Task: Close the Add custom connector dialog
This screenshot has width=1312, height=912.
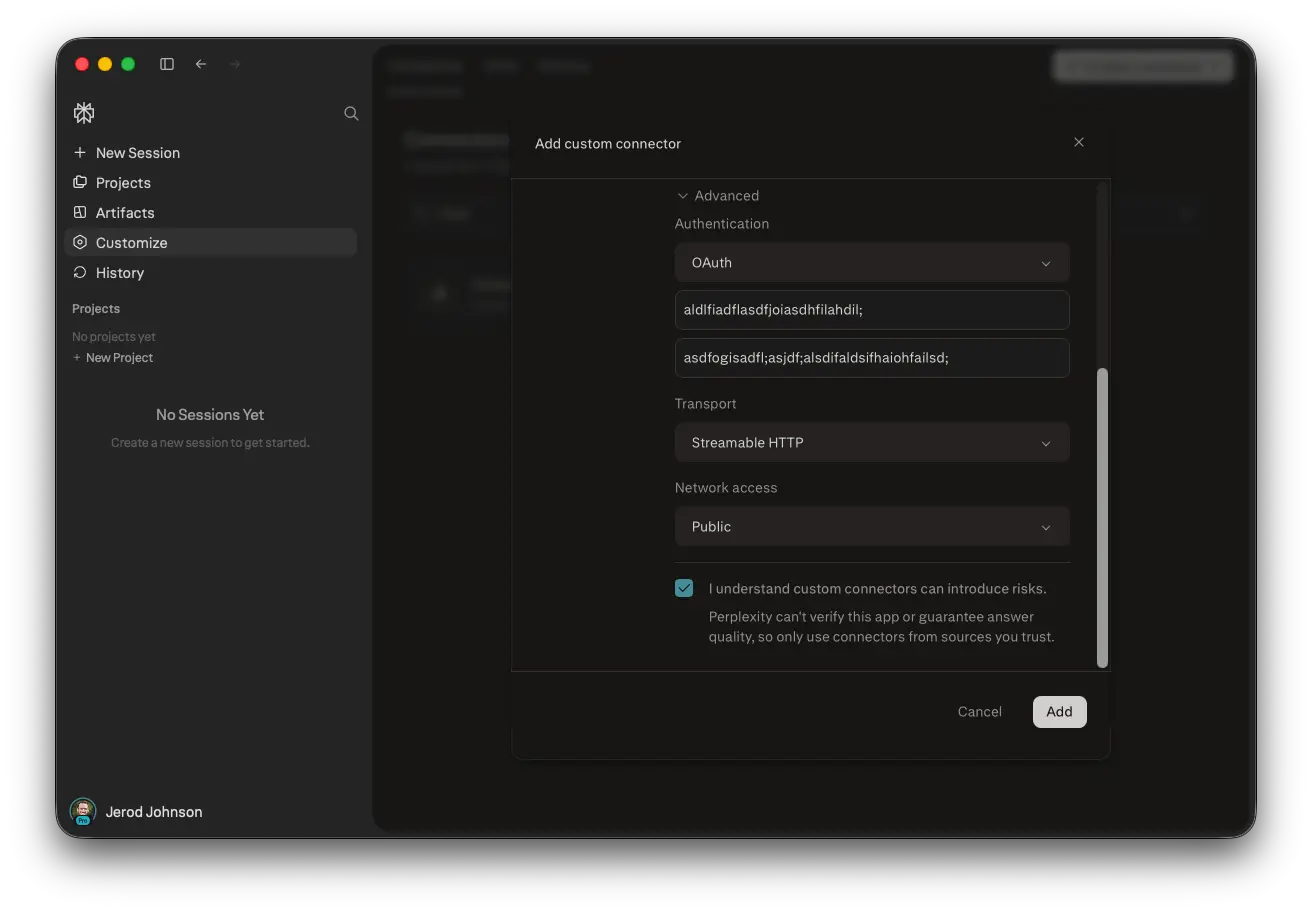Action: click(1079, 142)
